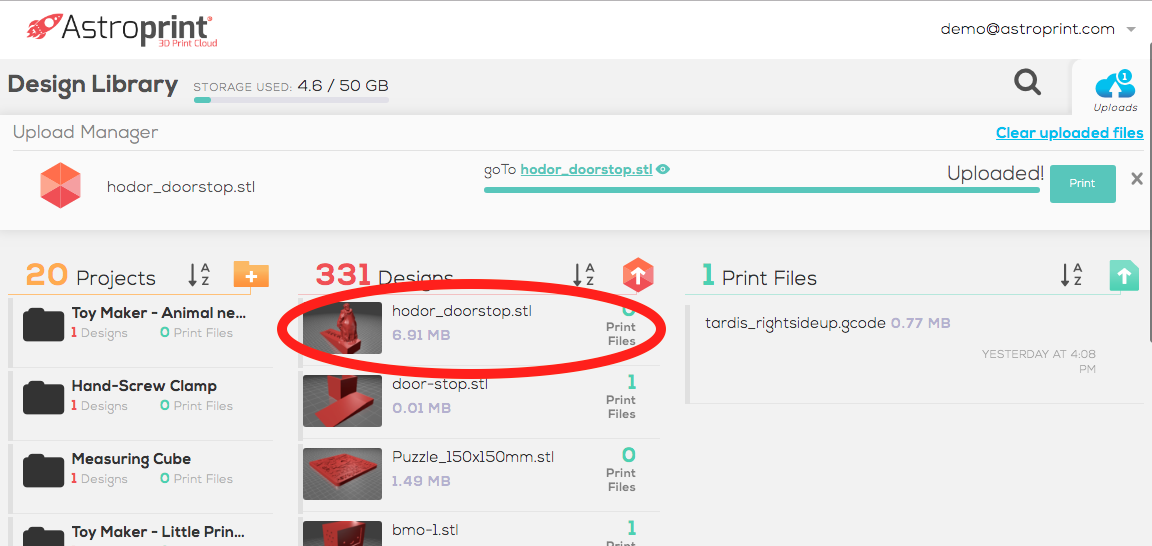Click the storage used progress bar

pyautogui.click(x=291, y=100)
